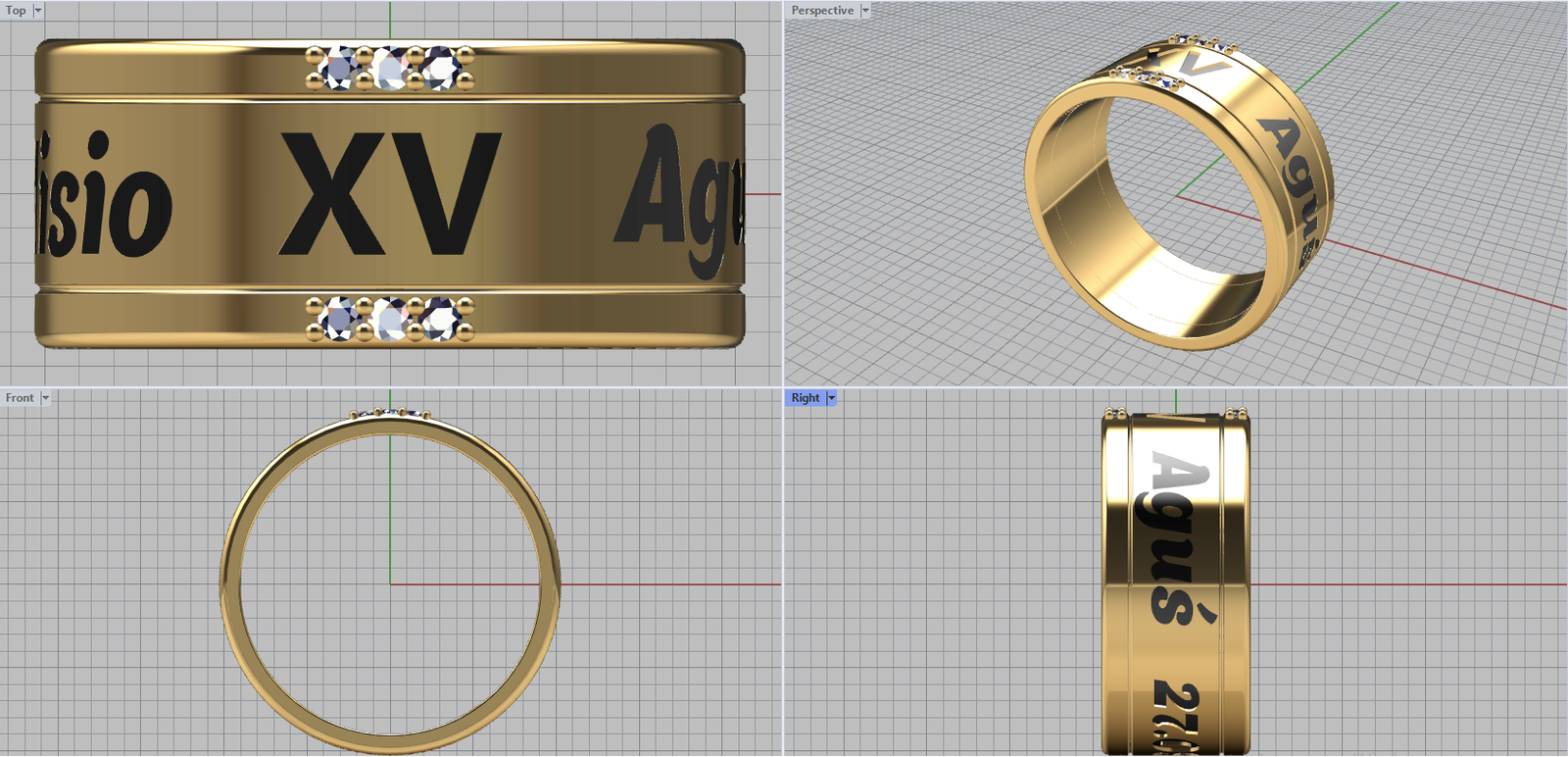Activate the Front viewport title label
The image size is (1568, 757).
click(20, 397)
